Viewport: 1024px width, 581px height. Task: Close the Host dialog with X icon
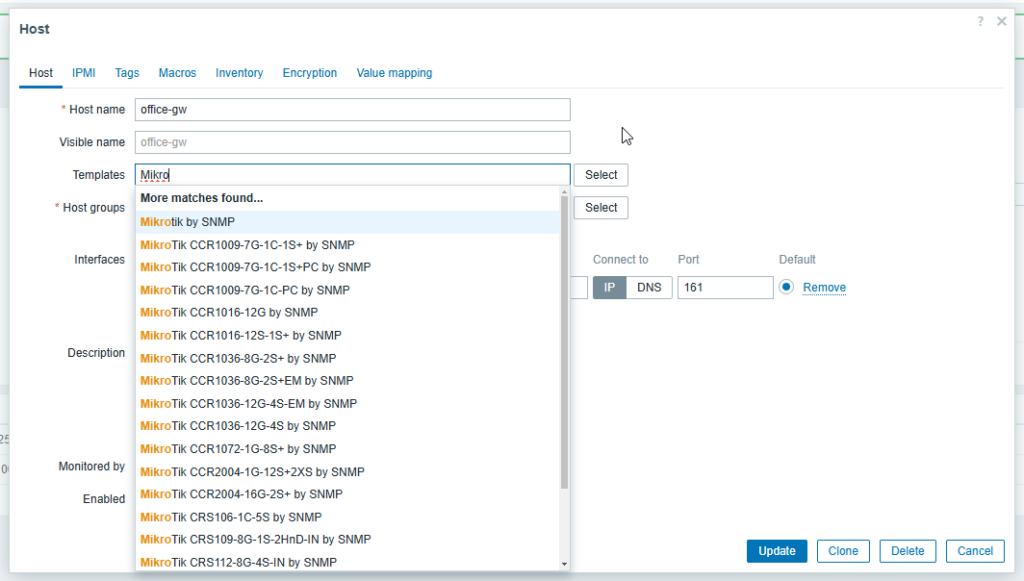pos(1002,22)
